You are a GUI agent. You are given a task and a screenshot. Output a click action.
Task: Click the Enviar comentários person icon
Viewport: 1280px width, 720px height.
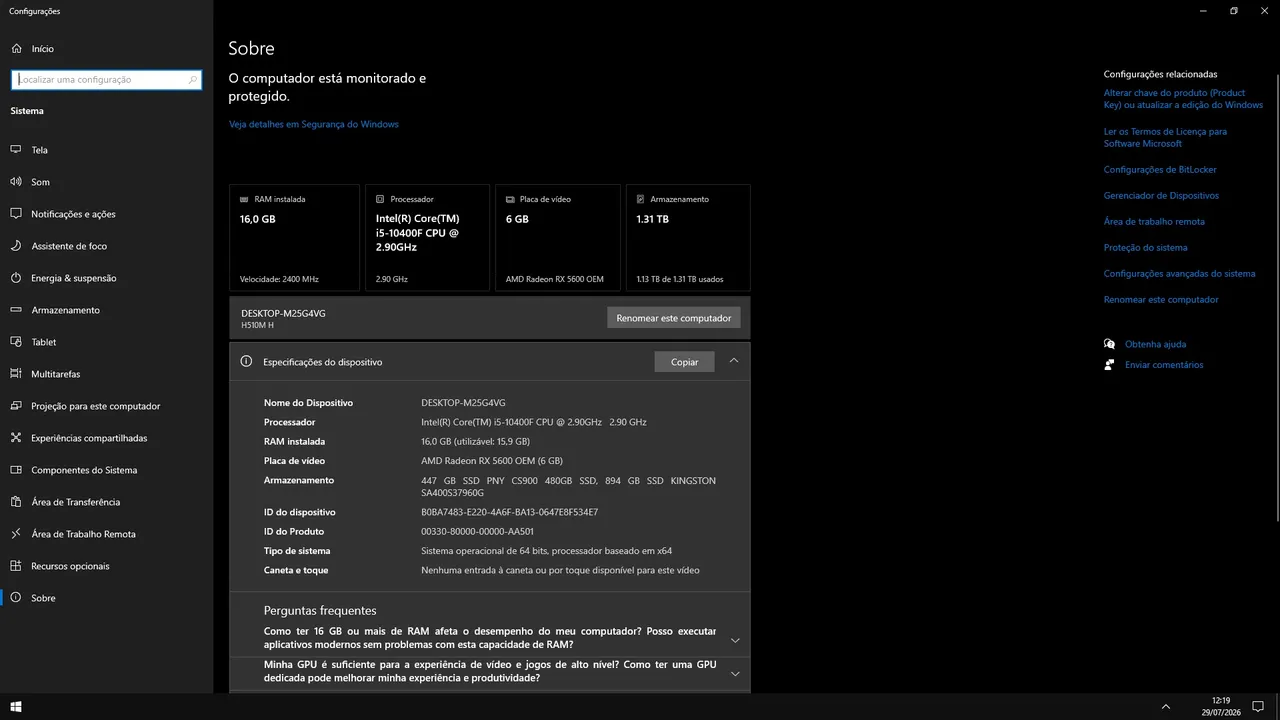[x=1109, y=365]
